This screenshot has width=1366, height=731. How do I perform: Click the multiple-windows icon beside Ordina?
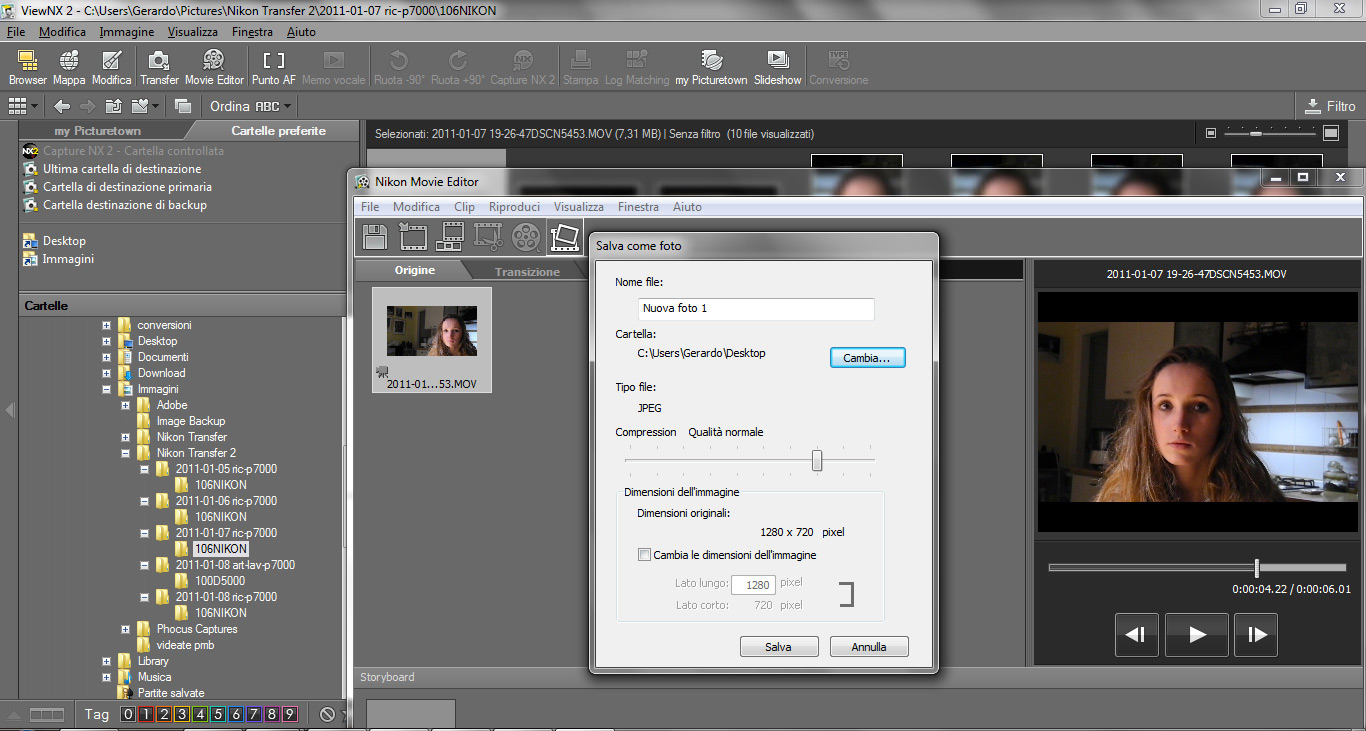(x=183, y=106)
